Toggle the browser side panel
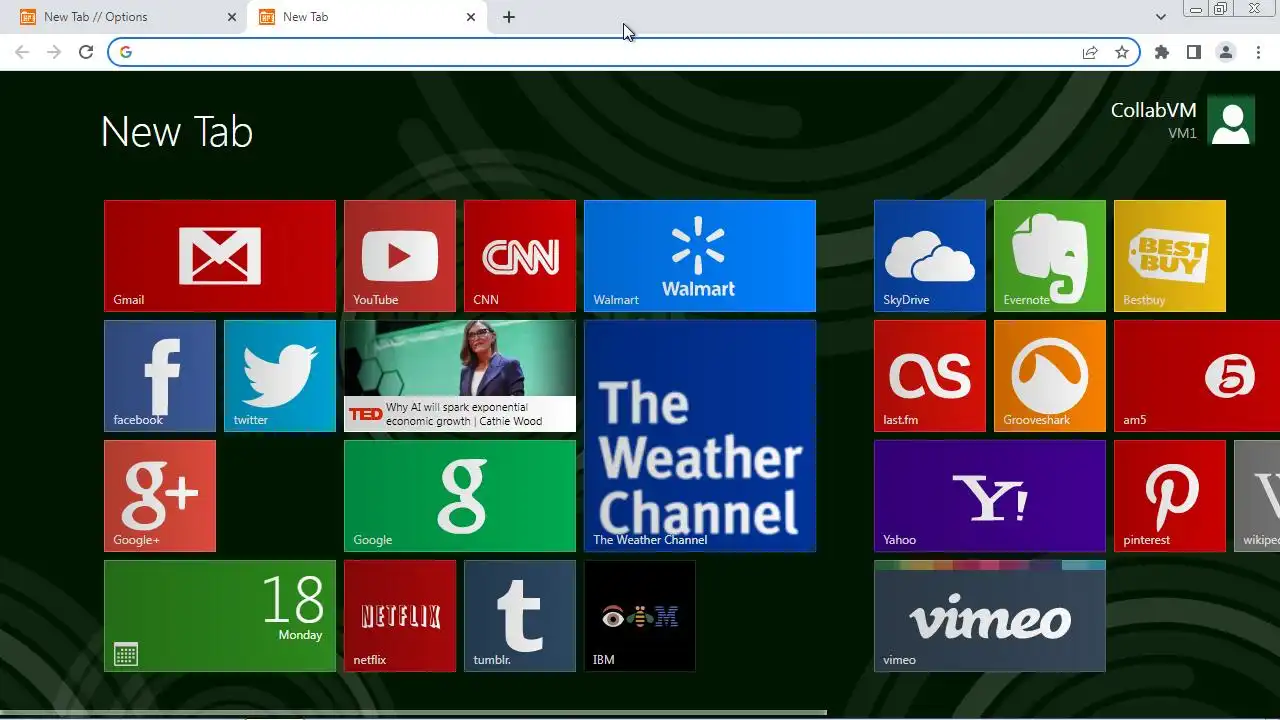This screenshot has height=720, width=1280. click(1194, 52)
